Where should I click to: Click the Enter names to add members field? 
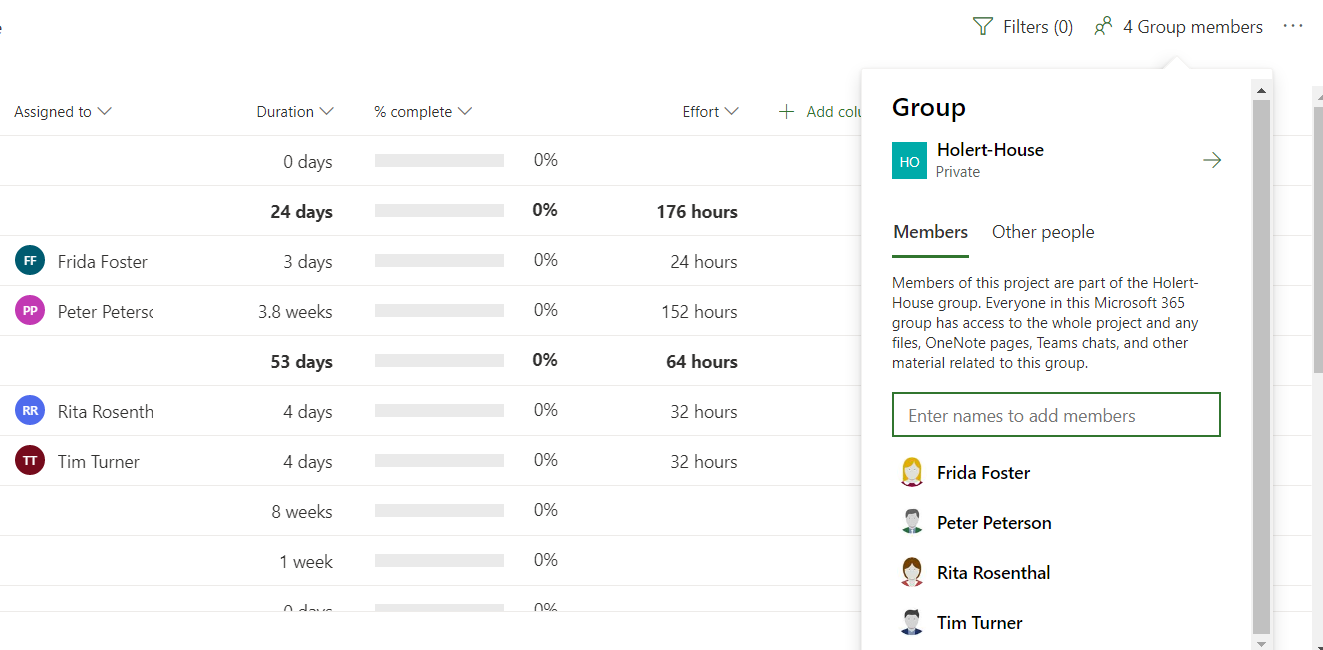point(1056,415)
